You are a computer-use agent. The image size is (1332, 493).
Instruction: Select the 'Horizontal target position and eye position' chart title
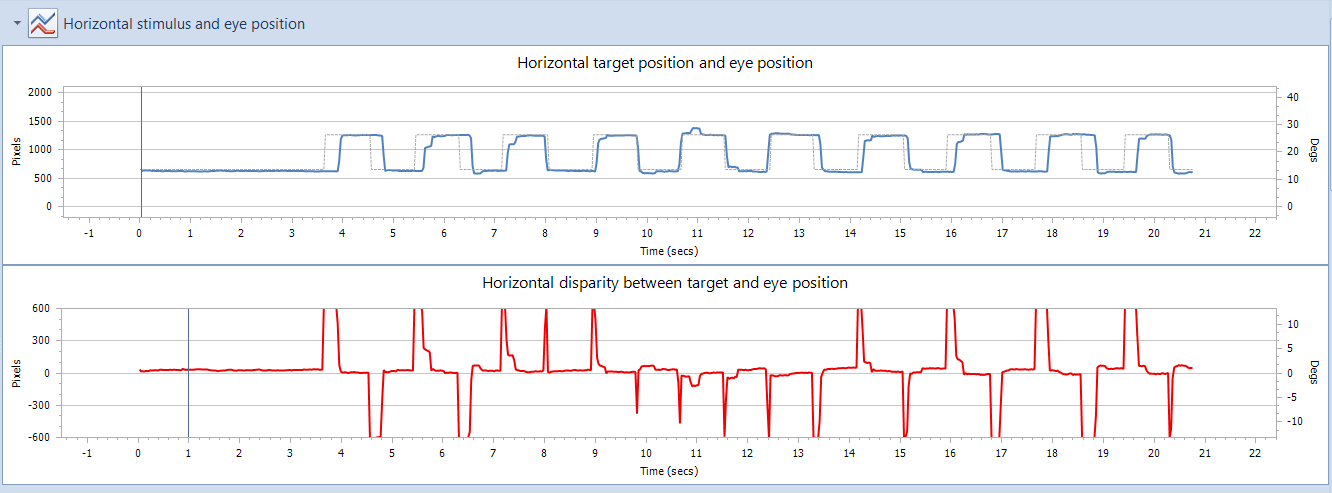(x=664, y=63)
